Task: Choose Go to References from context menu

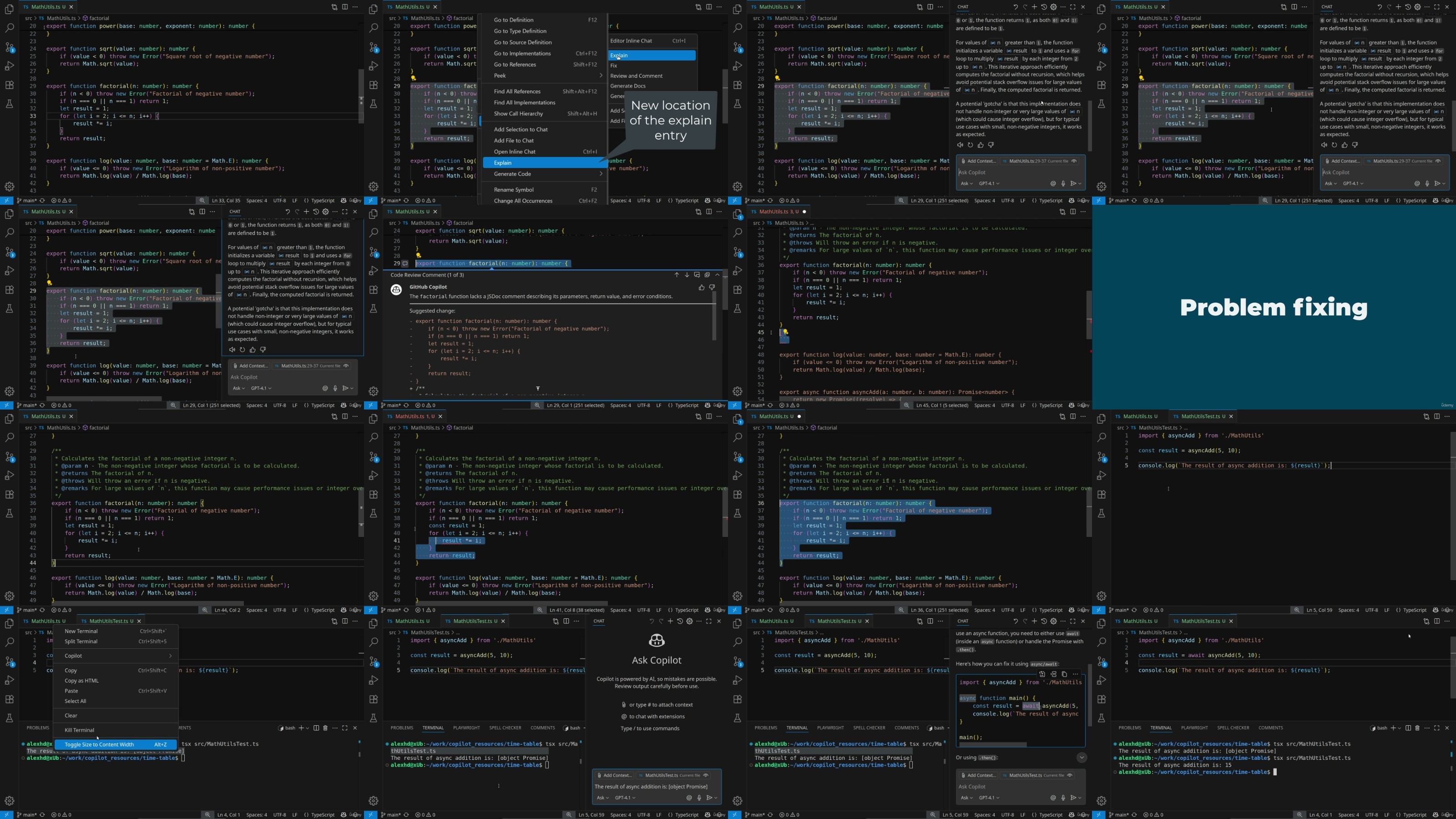Action: click(x=546, y=65)
